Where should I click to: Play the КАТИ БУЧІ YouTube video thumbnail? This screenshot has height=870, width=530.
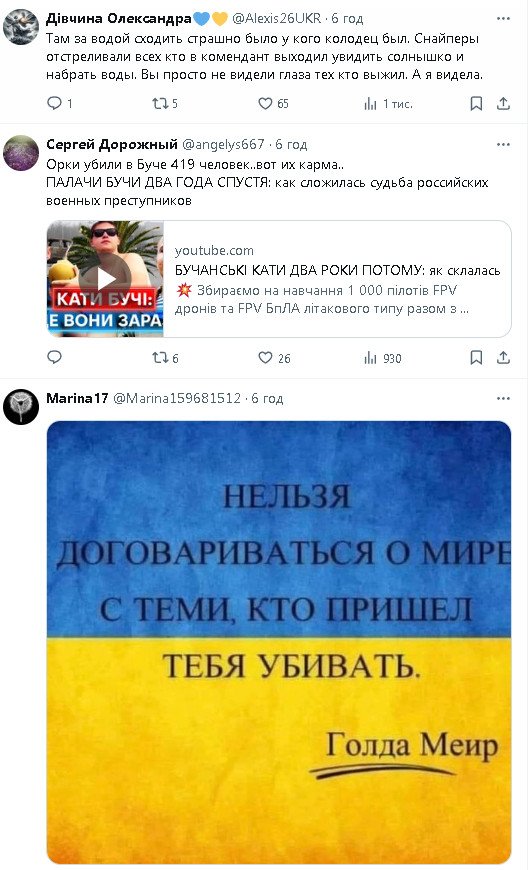click(105, 279)
